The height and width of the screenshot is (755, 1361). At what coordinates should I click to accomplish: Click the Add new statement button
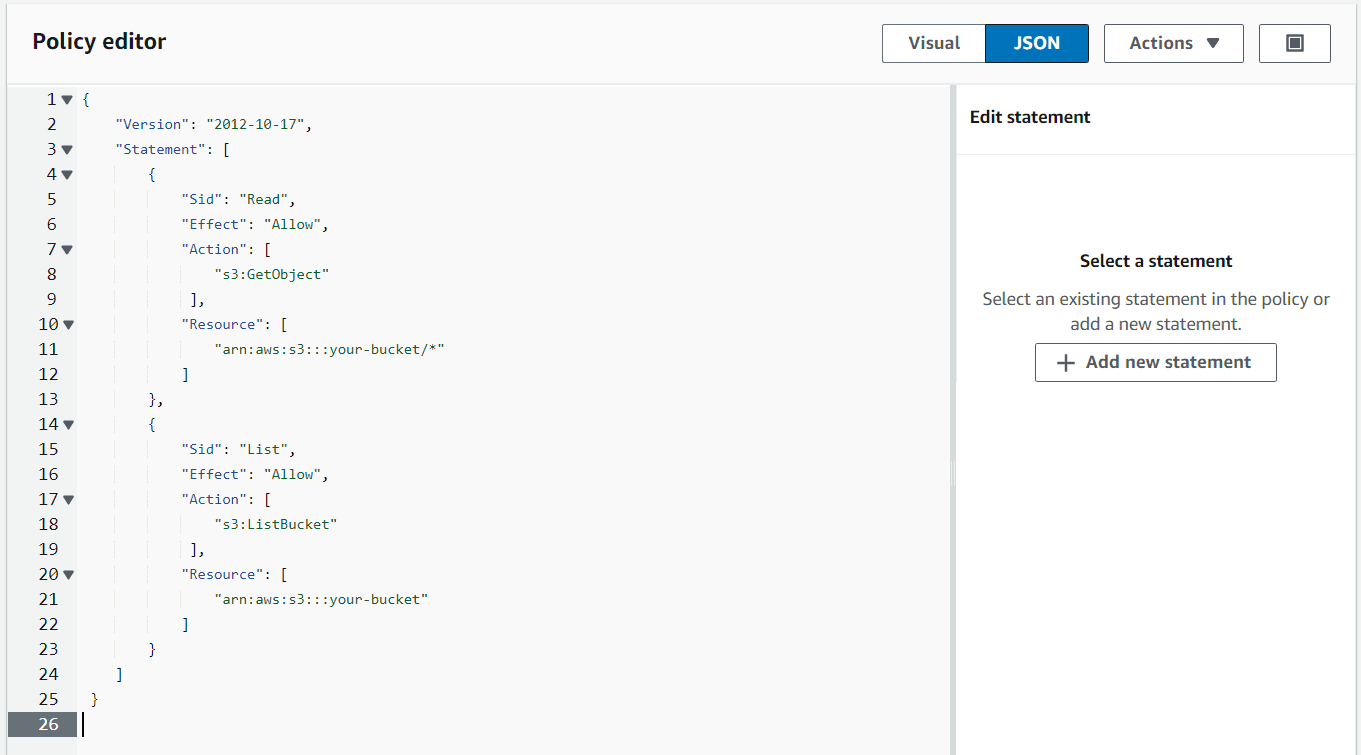(x=1155, y=362)
